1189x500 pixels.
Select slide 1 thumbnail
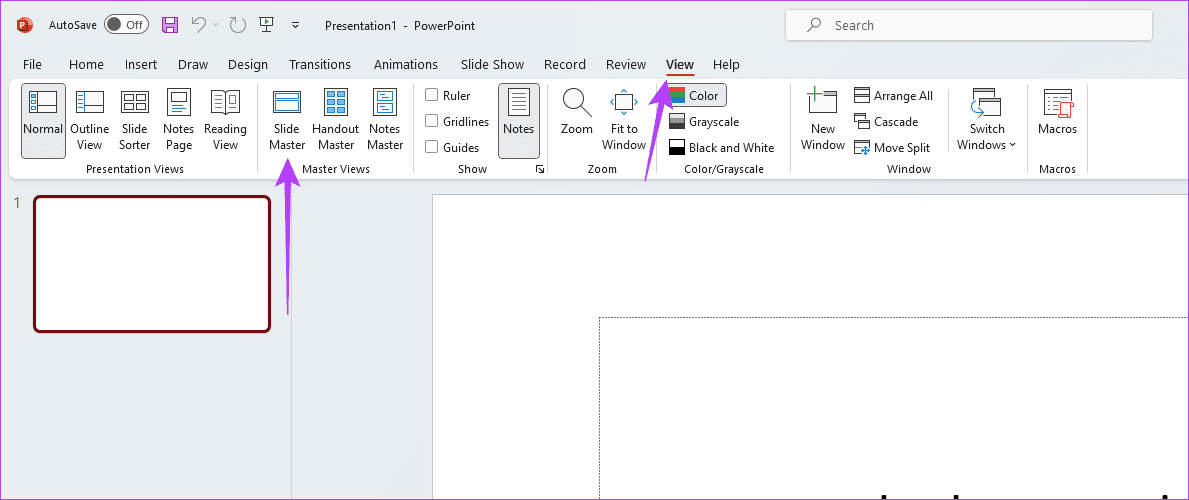pos(152,263)
